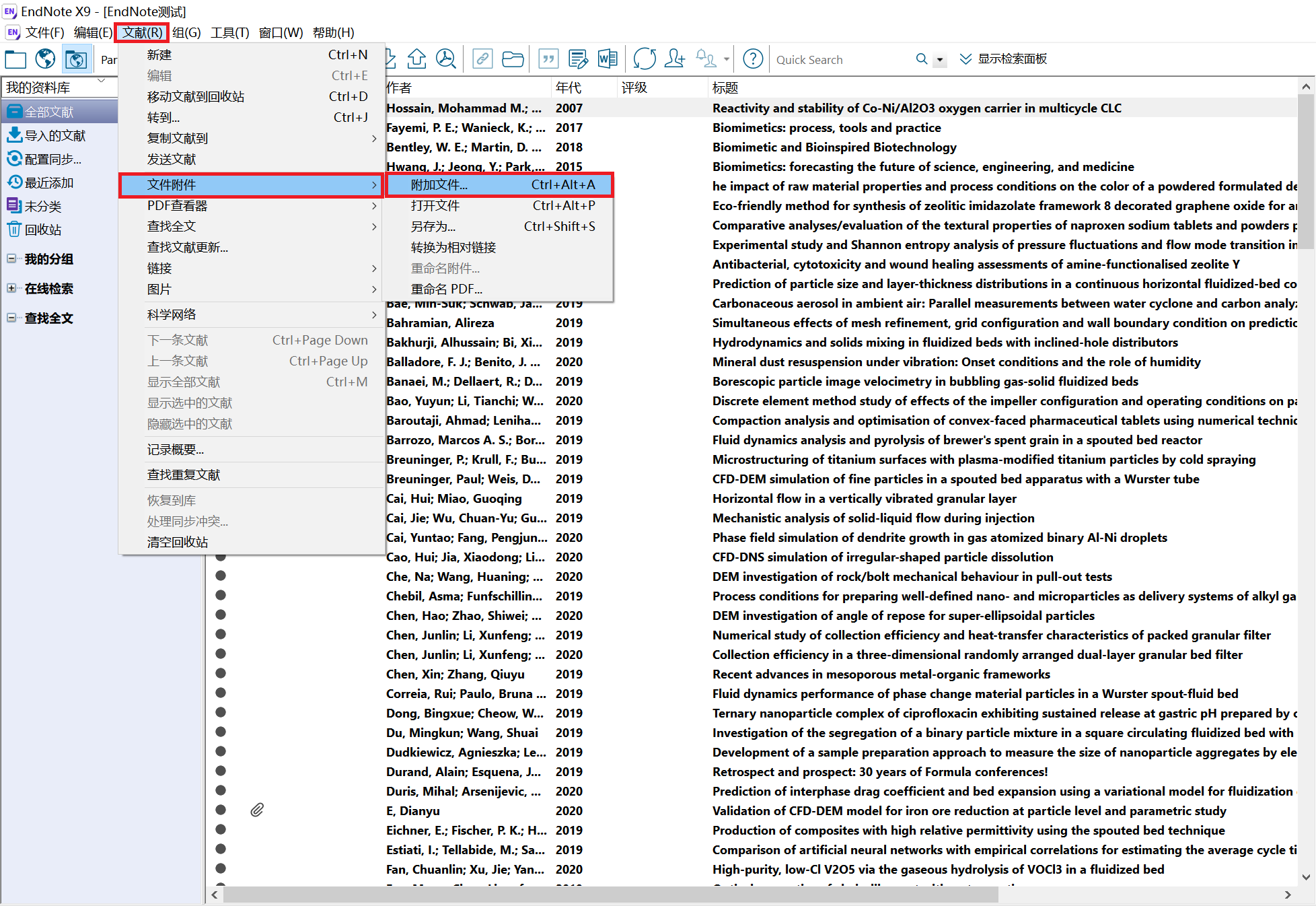This screenshot has height=906, width=1316.
Task: Toggle read status dot for Durand, Alain row
Action: (221, 771)
